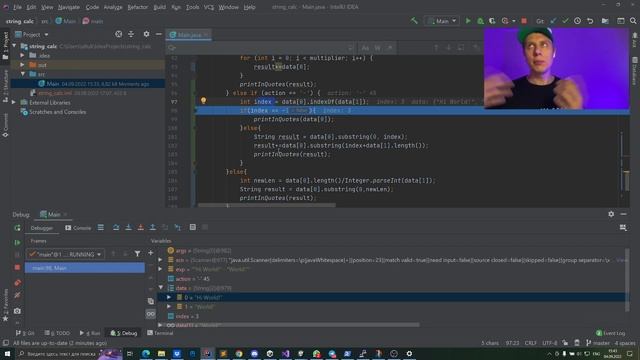Stop debugging with red square in Debug panel
The width and height of the screenshot is (640, 360).
(x=17, y=267)
